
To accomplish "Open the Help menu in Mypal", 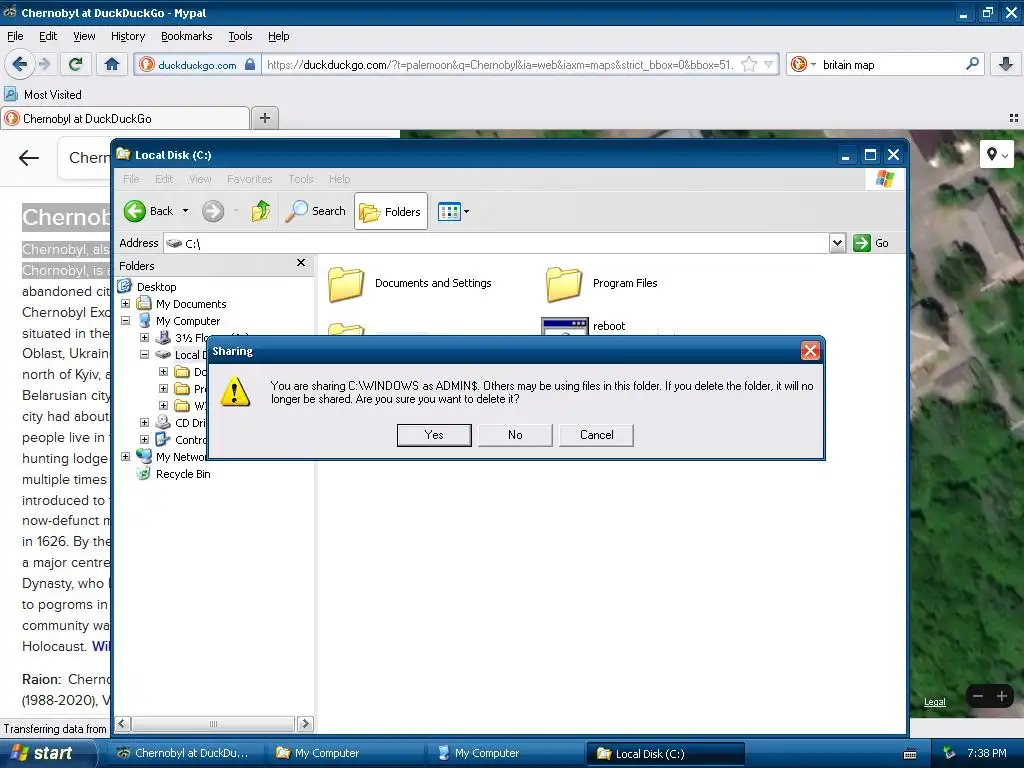I will point(278,36).
